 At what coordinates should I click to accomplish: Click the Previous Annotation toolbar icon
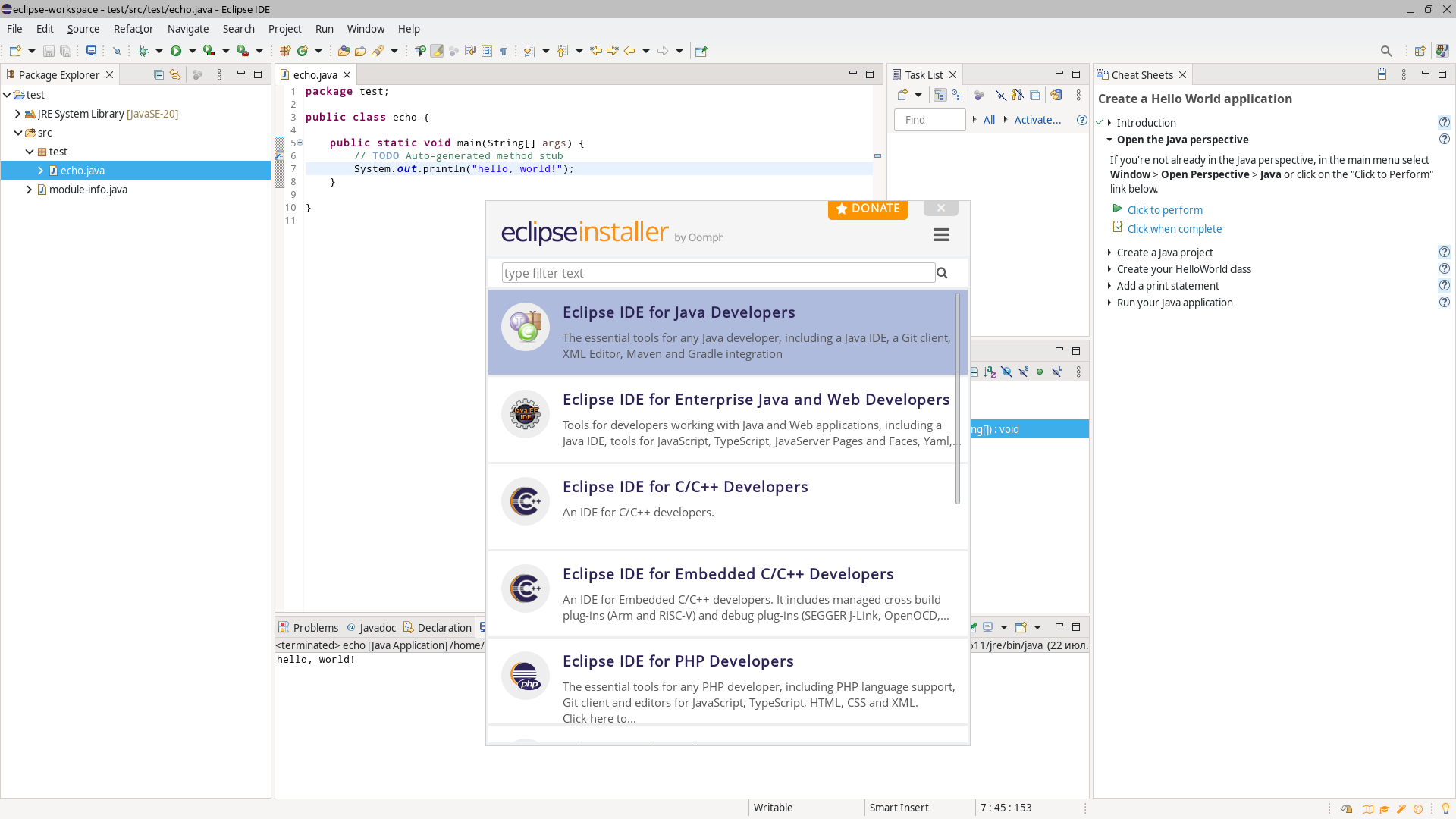[x=563, y=51]
